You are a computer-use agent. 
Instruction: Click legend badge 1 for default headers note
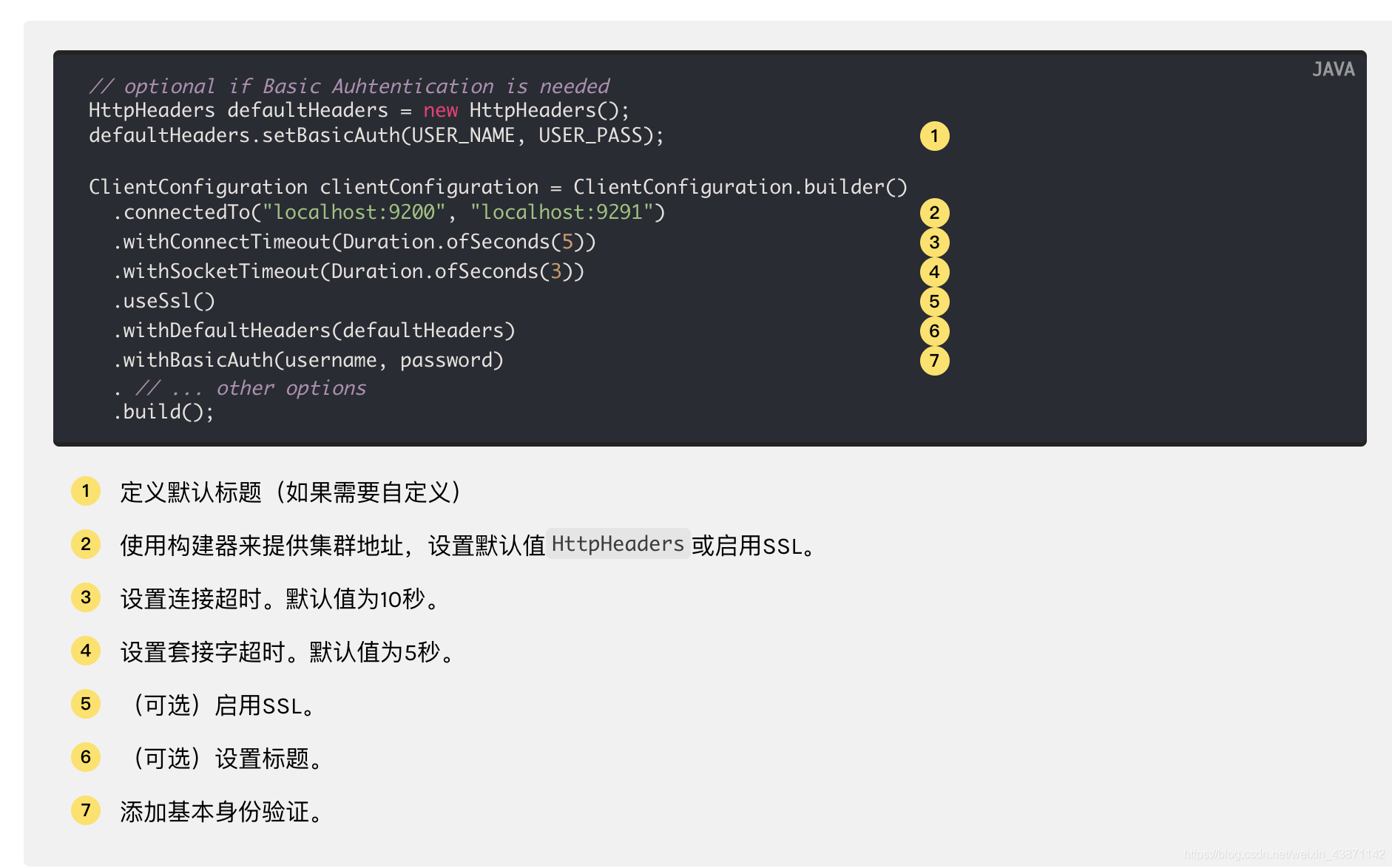(x=86, y=491)
